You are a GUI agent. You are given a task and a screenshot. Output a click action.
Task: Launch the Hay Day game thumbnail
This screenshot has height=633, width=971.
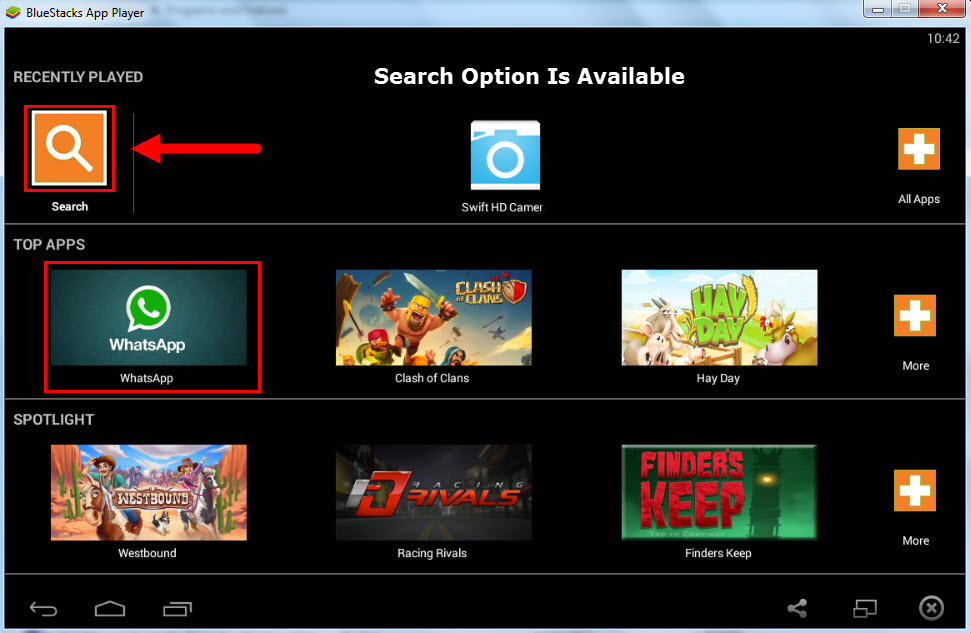click(720, 317)
